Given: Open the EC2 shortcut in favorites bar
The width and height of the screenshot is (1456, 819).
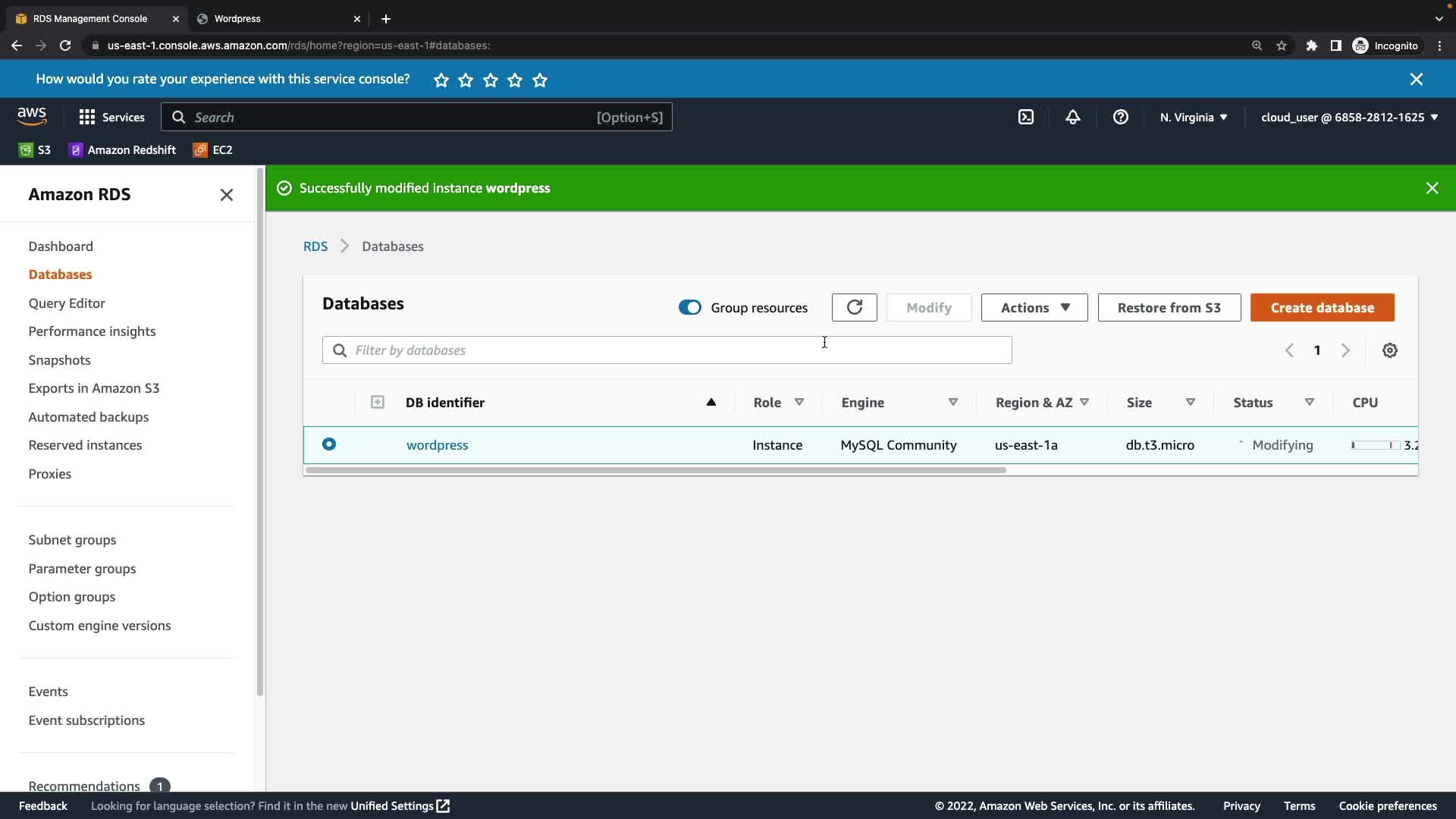Looking at the screenshot, I should pyautogui.click(x=213, y=150).
